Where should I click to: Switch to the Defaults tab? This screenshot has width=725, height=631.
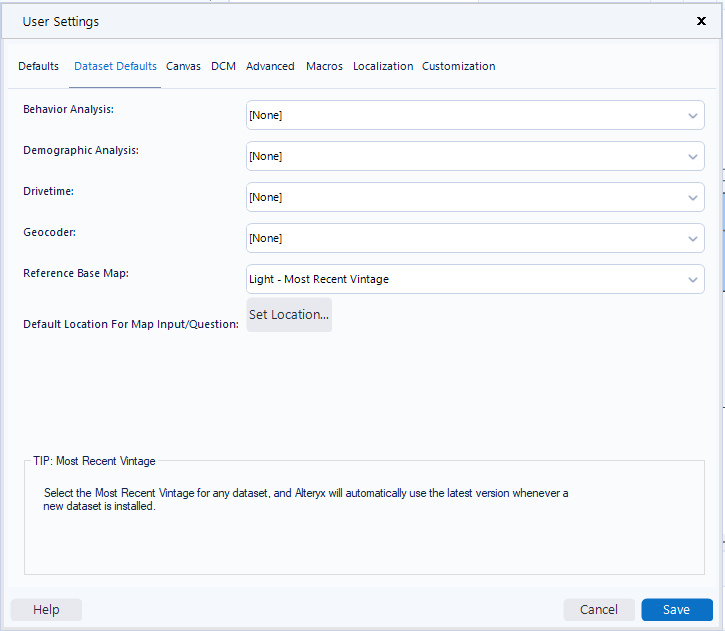pos(38,67)
